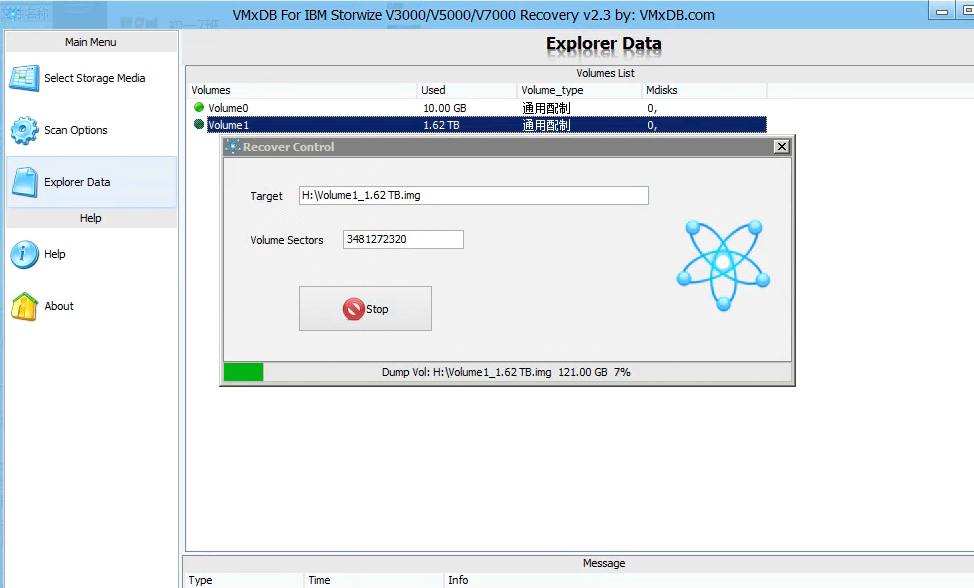The image size is (974, 588).
Task: Click the About house icon
Action: click(24, 307)
